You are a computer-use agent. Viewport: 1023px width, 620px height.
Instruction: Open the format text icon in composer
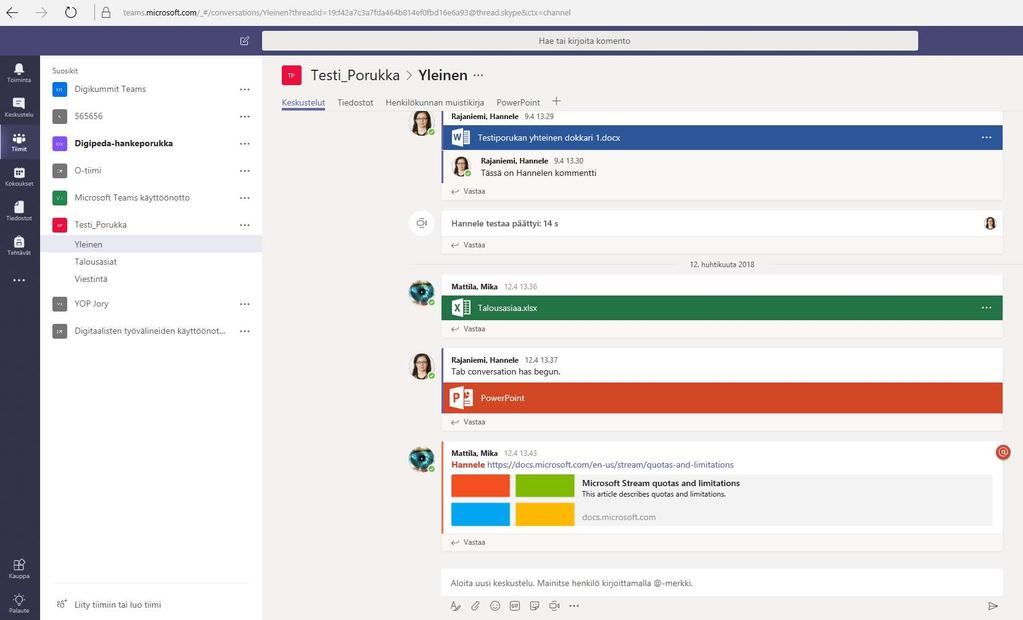455,606
